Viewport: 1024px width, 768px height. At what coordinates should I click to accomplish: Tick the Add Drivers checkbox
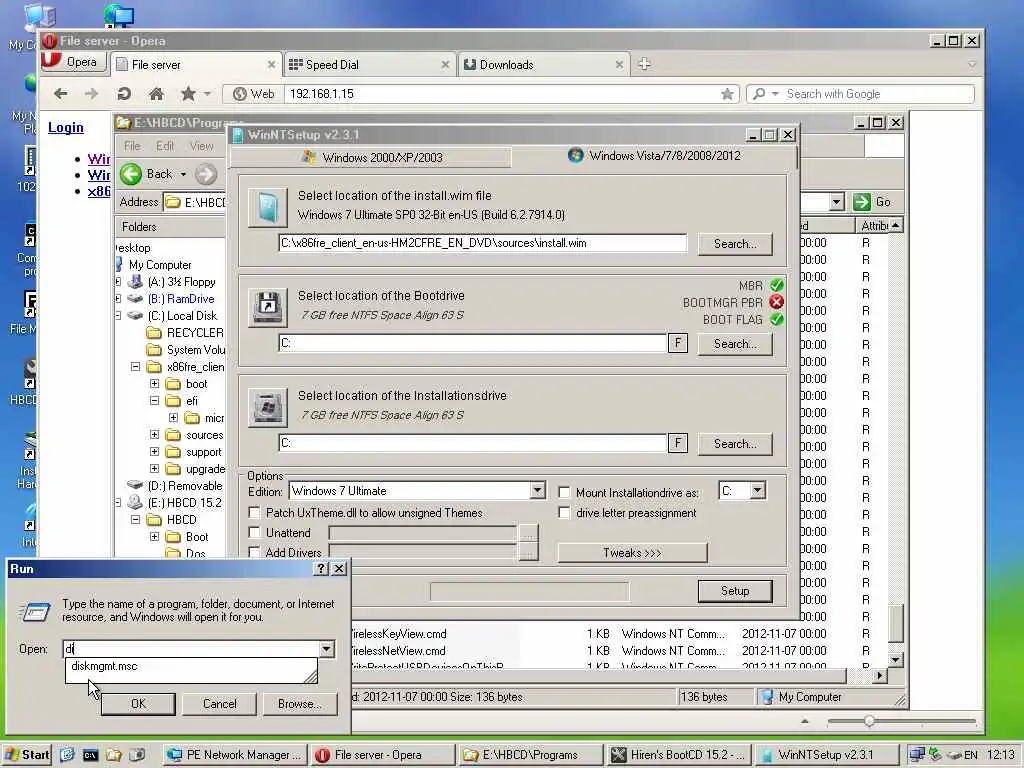[255, 552]
